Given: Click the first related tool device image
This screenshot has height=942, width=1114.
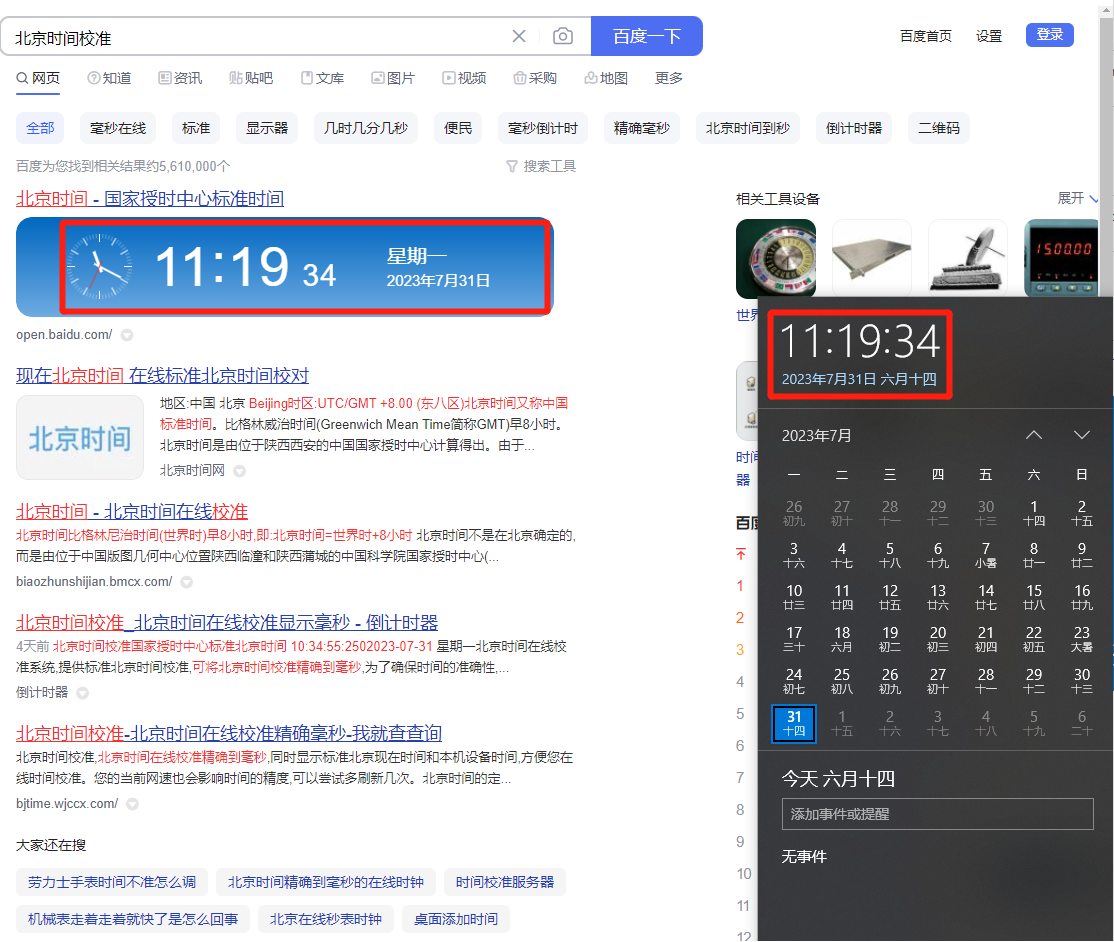Looking at the screenshot, I should [x=776, y=259].
